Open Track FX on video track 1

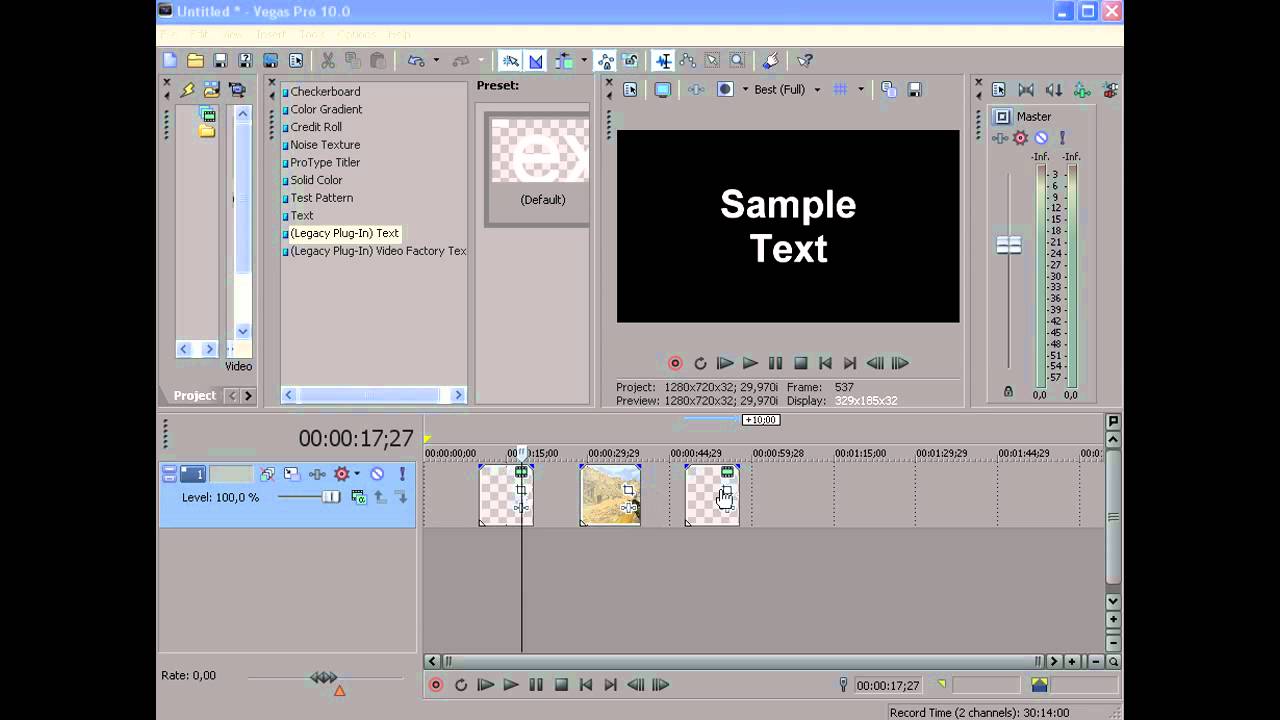tap(317, 474)
